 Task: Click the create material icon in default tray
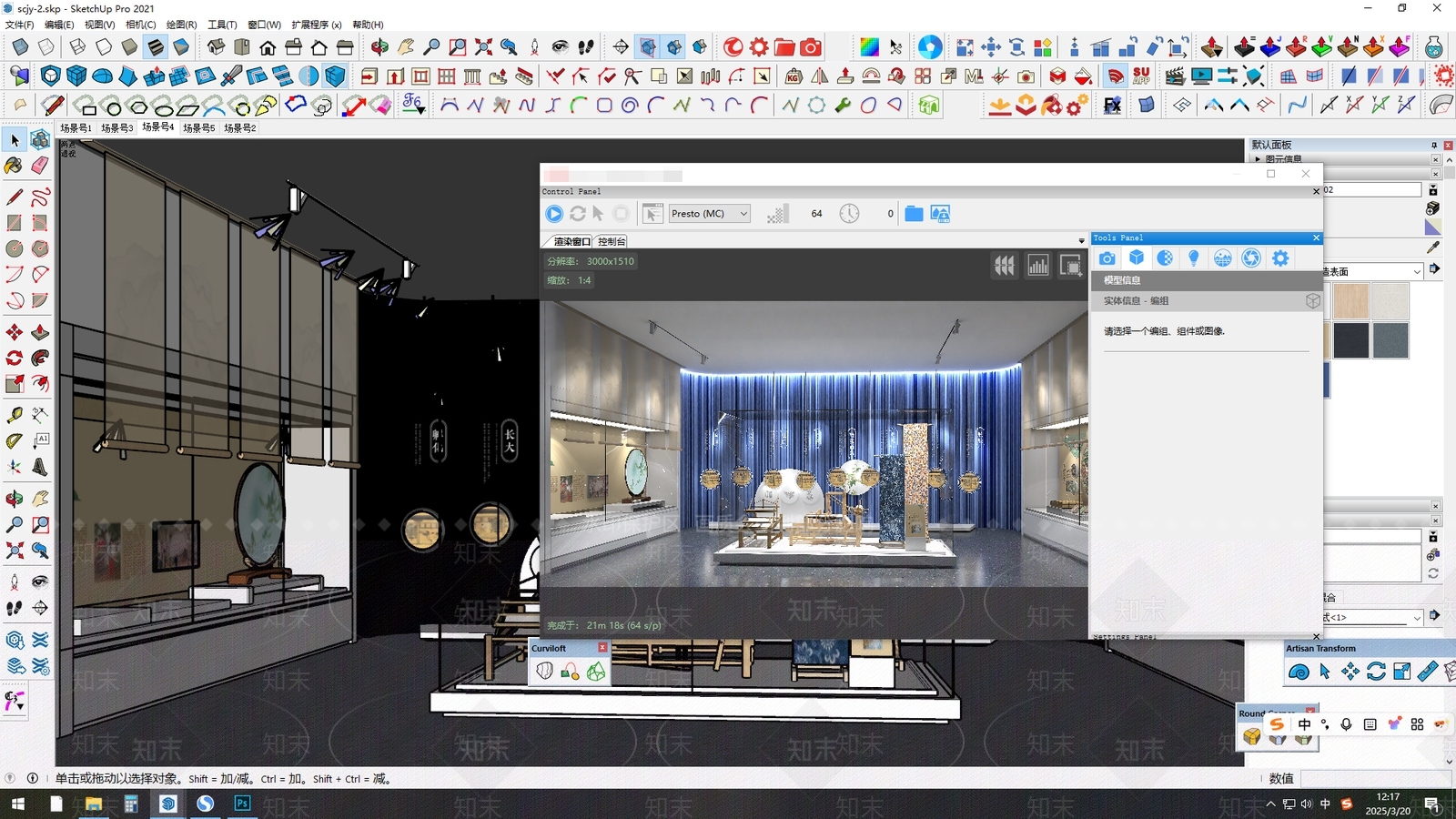pos(1433,208)
